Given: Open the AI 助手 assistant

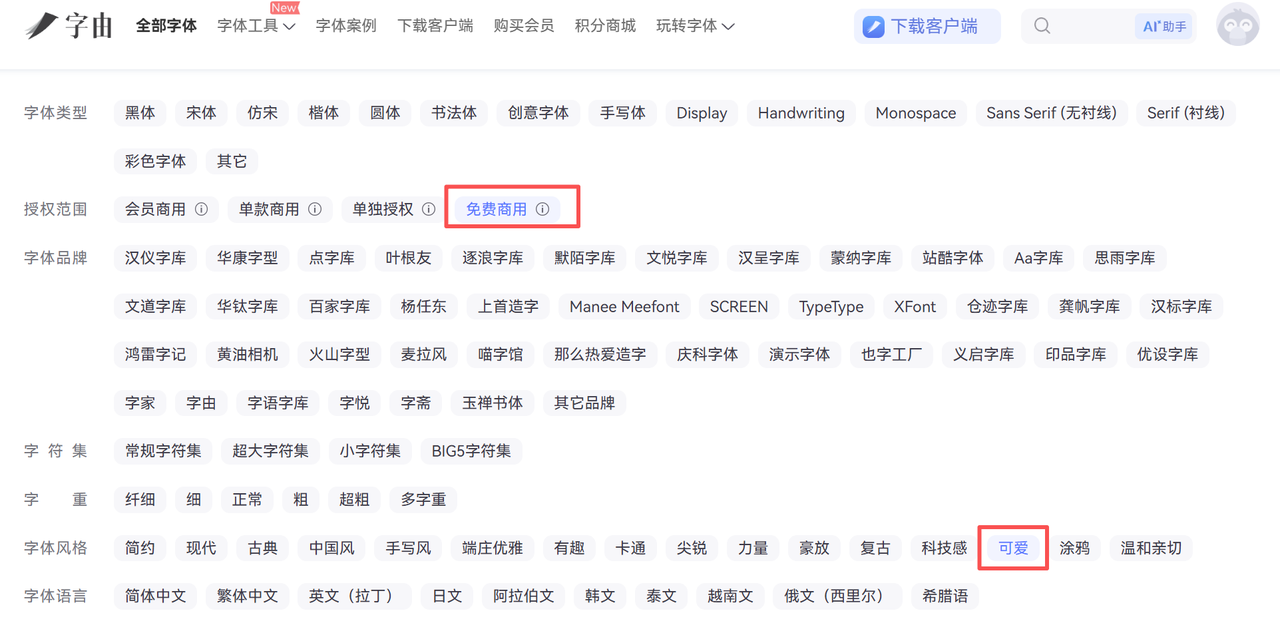Looking at the screenshot, I should click(x=1165, y=27).
